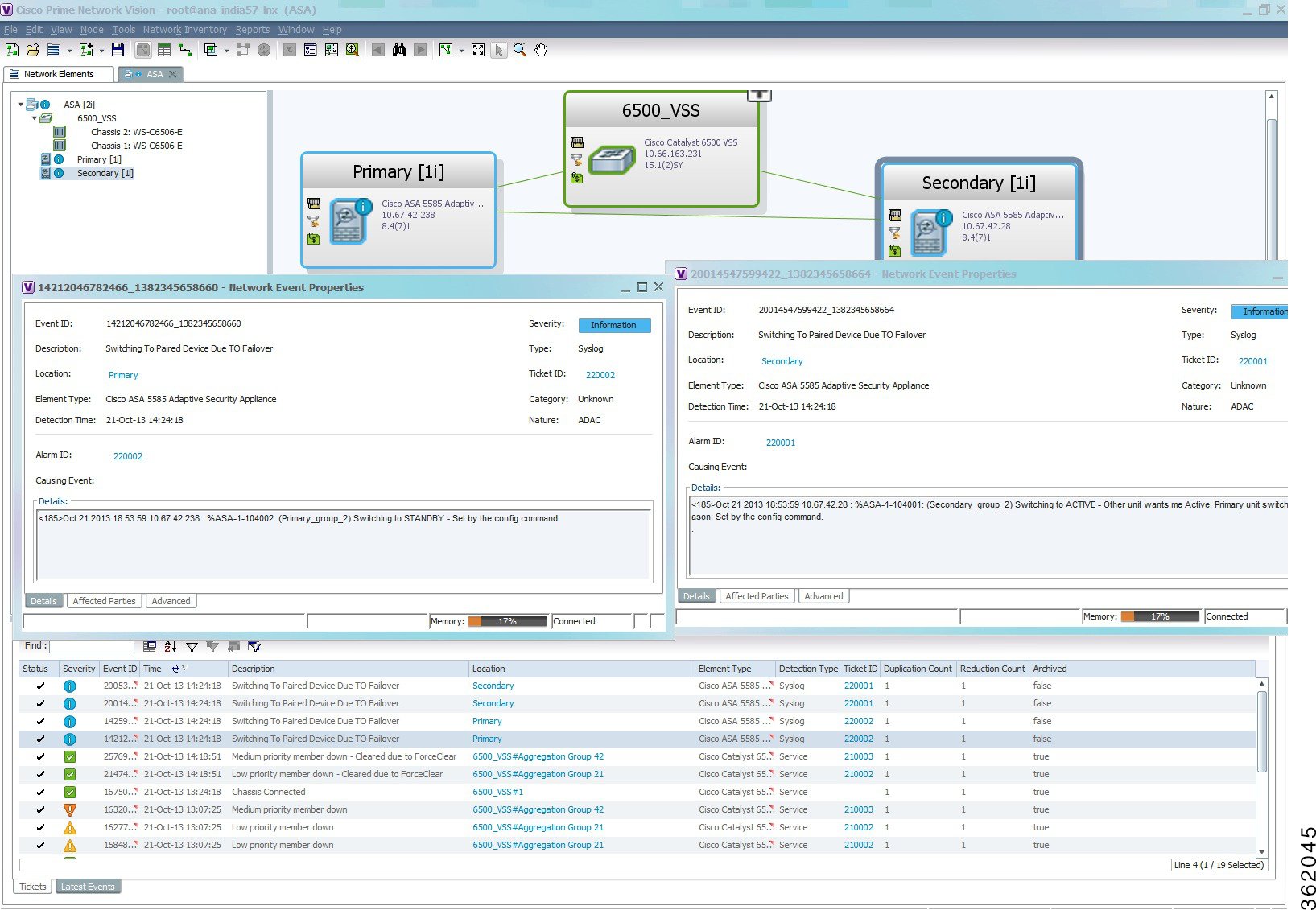The width and height of the screenshot is (1316, 910).
Task: Select the Latest Events bottom tab
Action: (88, 887)
